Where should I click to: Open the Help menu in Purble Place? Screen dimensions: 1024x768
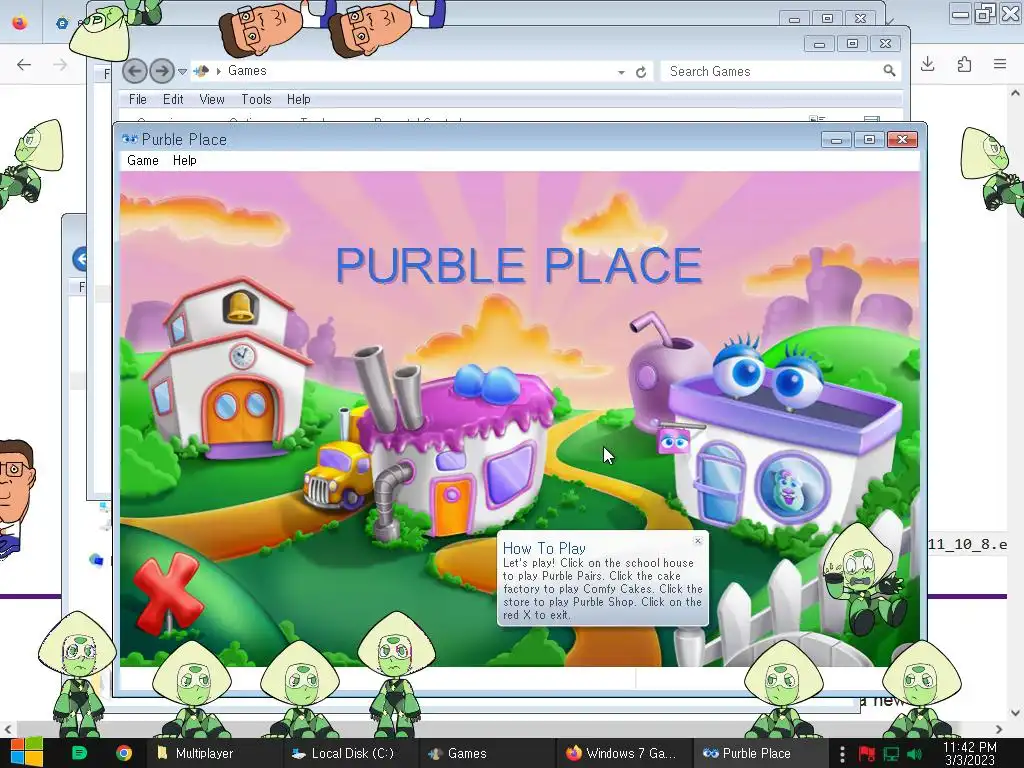[x=185, y=161]
